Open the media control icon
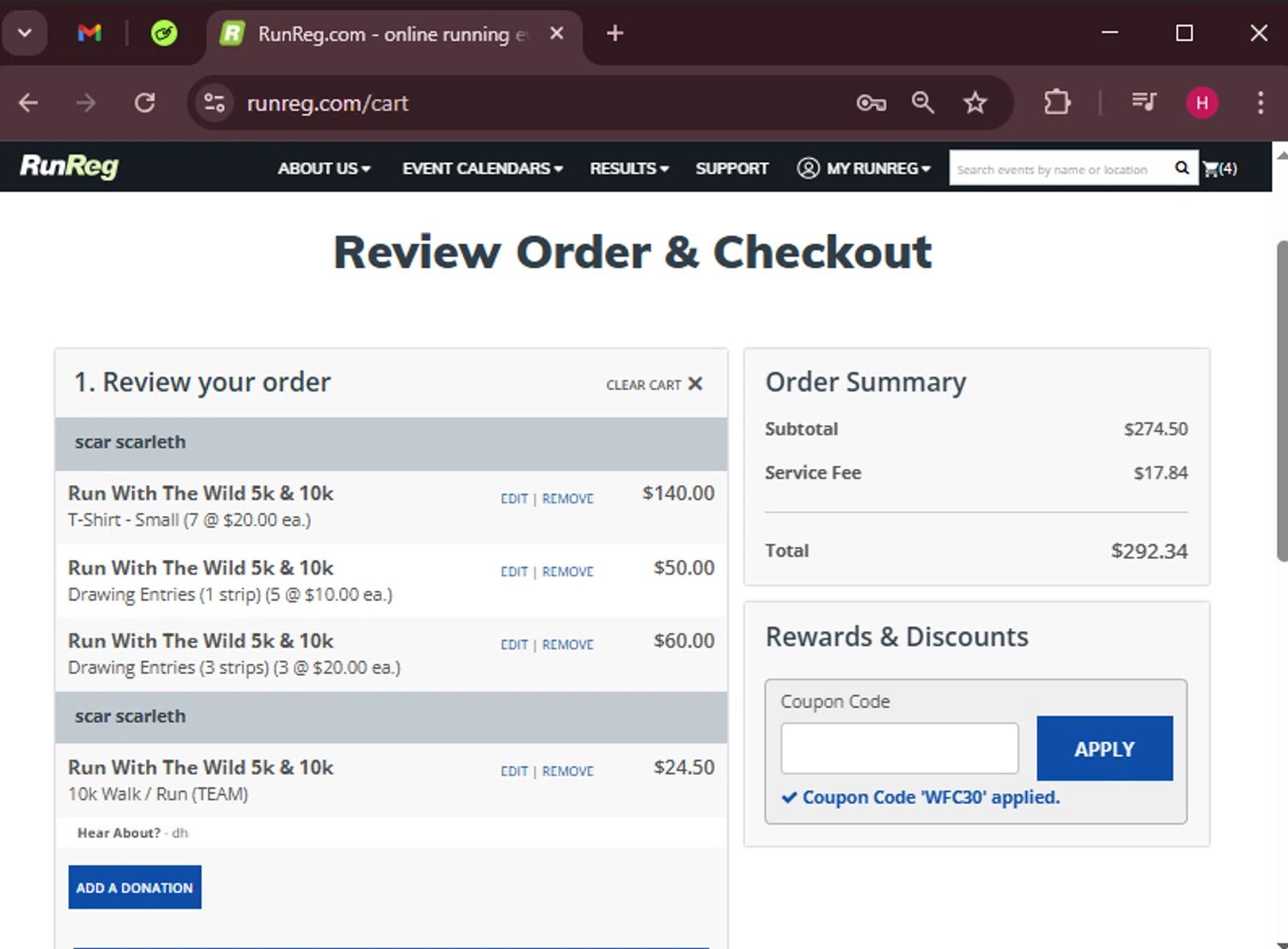The width and height of the screenshot is (1288, 949). [1144, 102]
